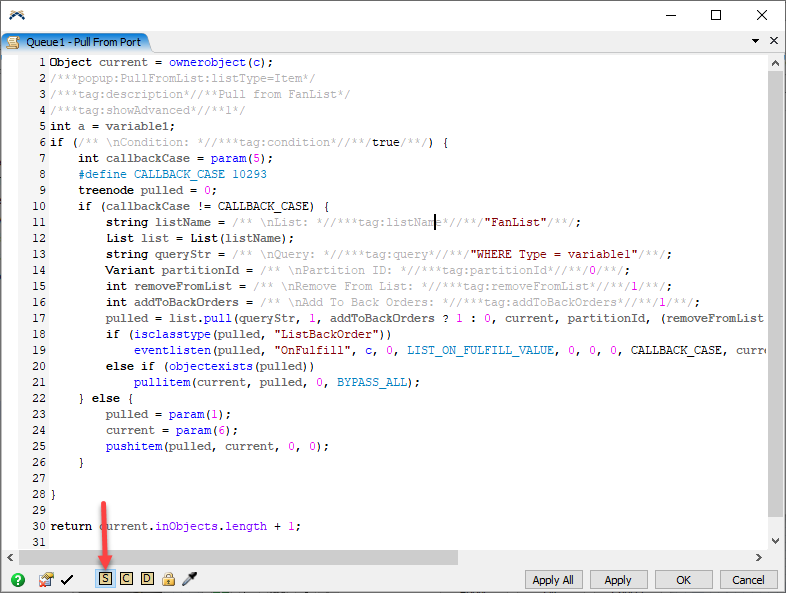Click list.pull call on line 17

click(201, 318)
